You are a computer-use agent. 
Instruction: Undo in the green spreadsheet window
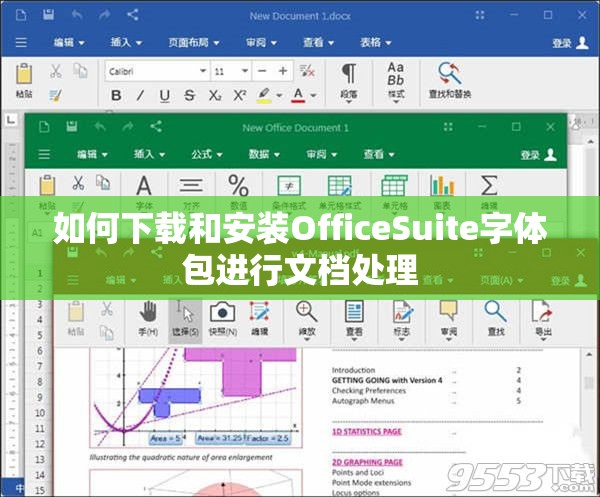pos(100,127)
